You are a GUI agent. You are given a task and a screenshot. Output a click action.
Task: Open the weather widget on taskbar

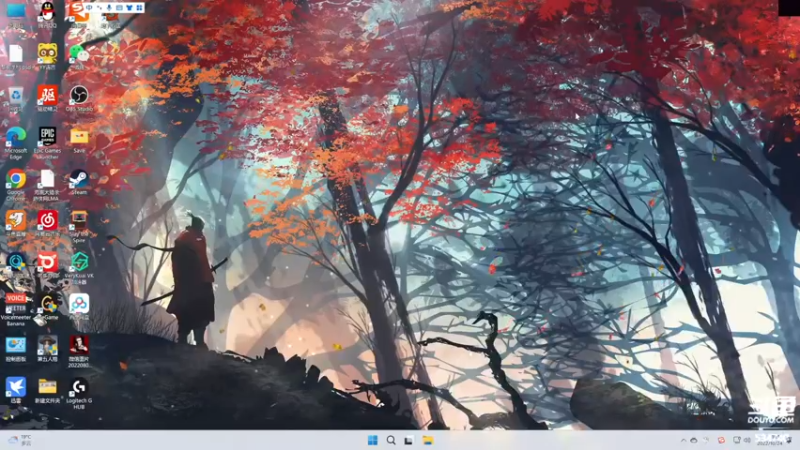tap(20, 440)
